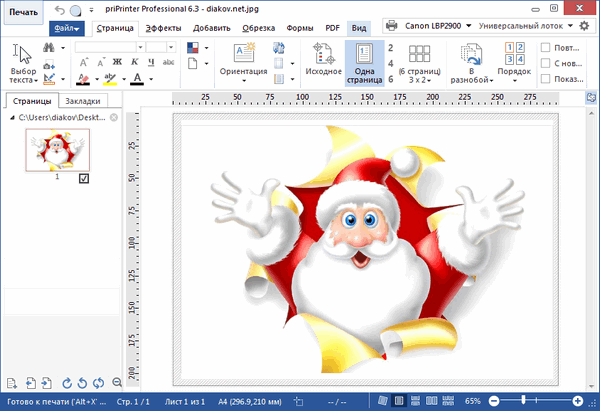600x411 pixels.
Task: Click the page rotate arrows icon
Action: click(x=279, y=48)
